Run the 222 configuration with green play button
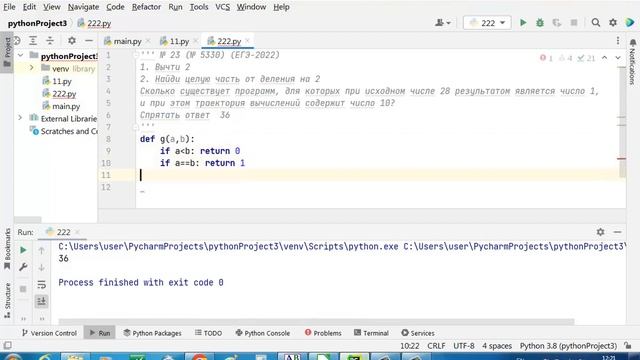The height and width of the screenshot is (360, 640). (523, 23)
